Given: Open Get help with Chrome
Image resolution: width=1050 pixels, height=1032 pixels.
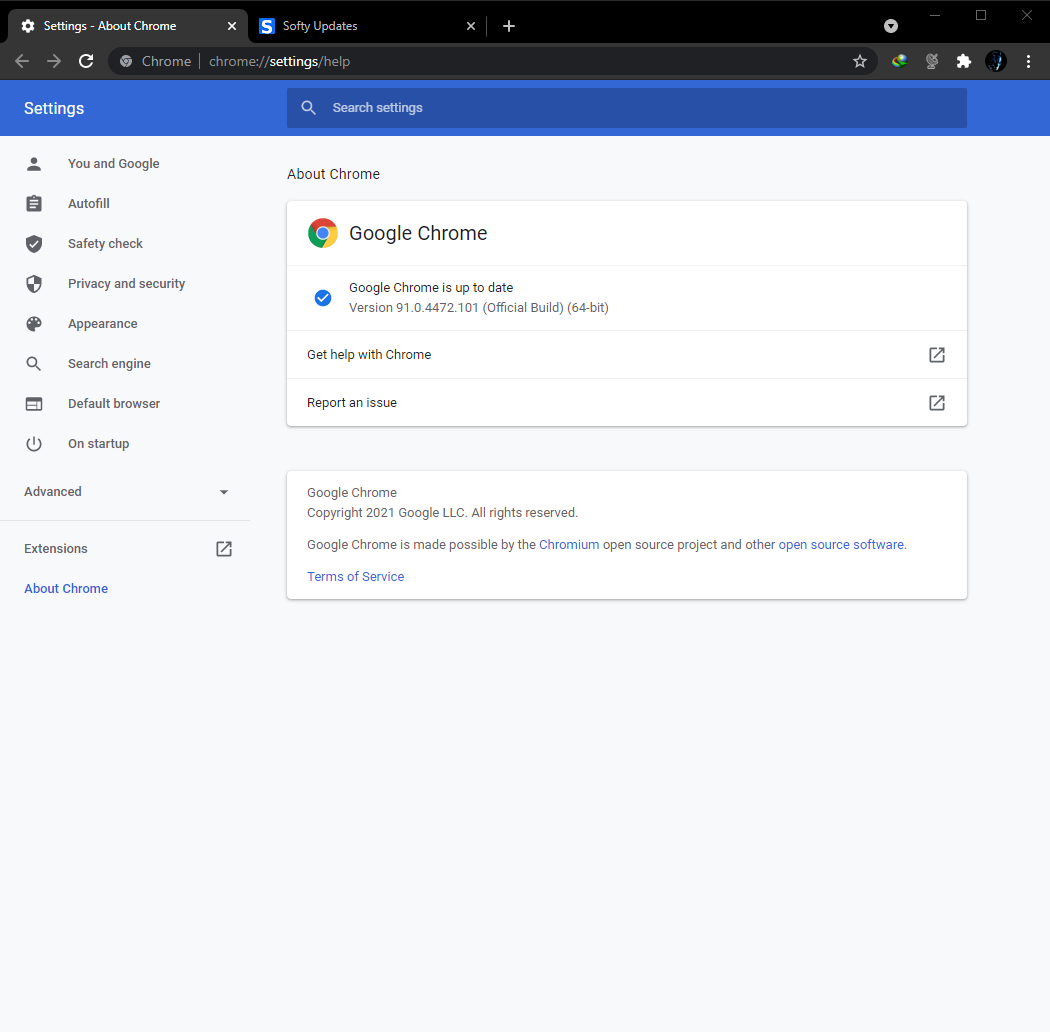Looking at the screenshot, I should click(x=627, y=355).
